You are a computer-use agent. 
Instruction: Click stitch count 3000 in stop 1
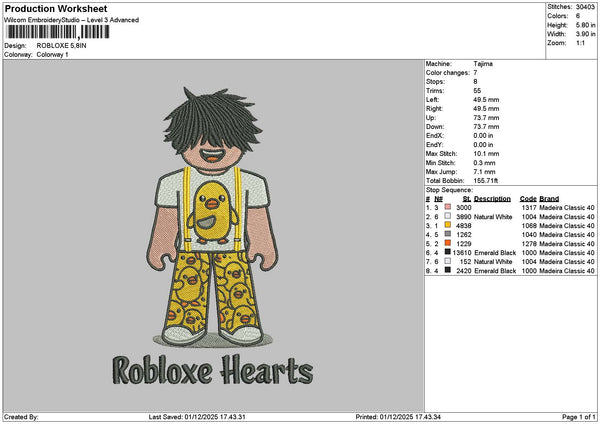tap(464, 208)
